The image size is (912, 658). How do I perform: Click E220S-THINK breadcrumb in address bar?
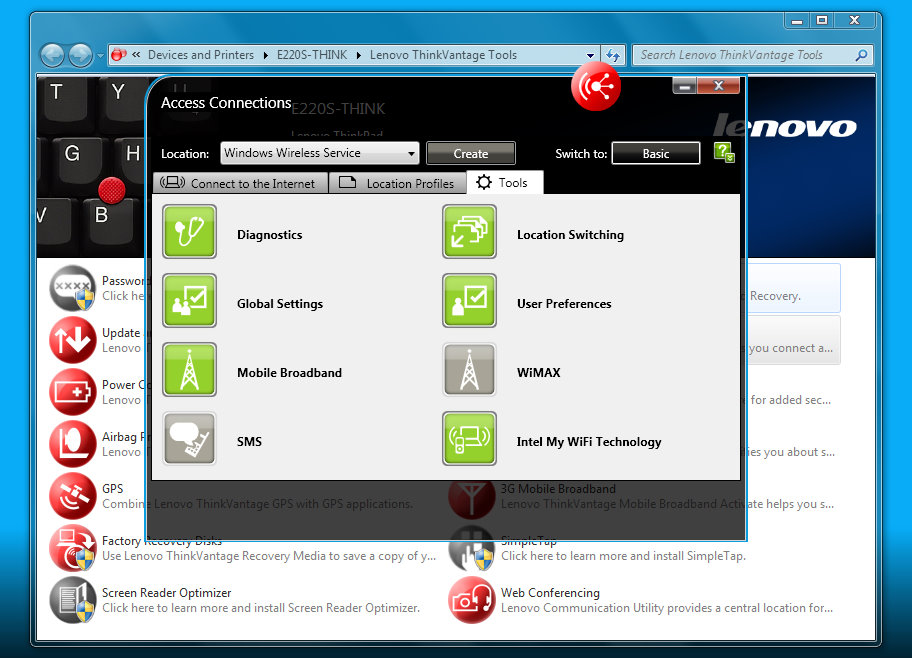pos(312,55)
